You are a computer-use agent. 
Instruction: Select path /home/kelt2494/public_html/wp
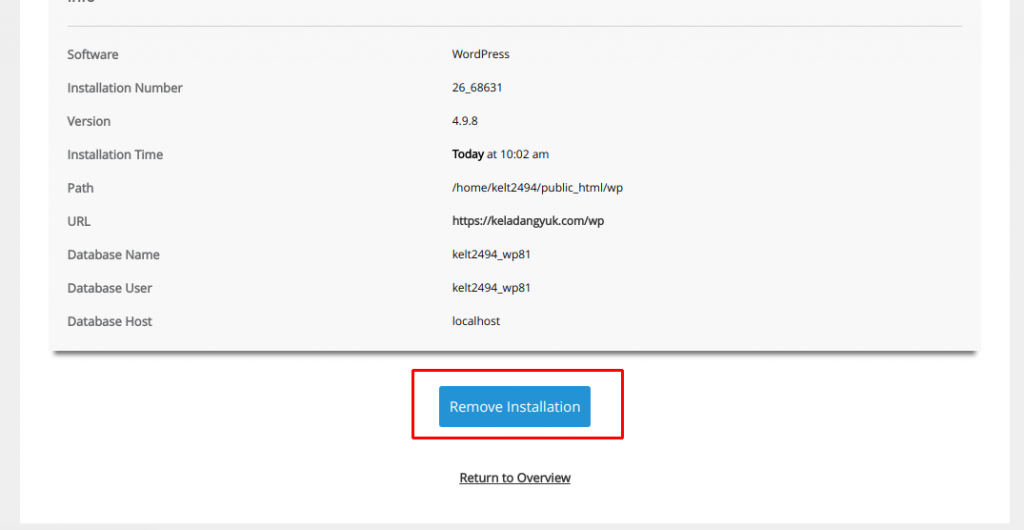tap(537, 188)
